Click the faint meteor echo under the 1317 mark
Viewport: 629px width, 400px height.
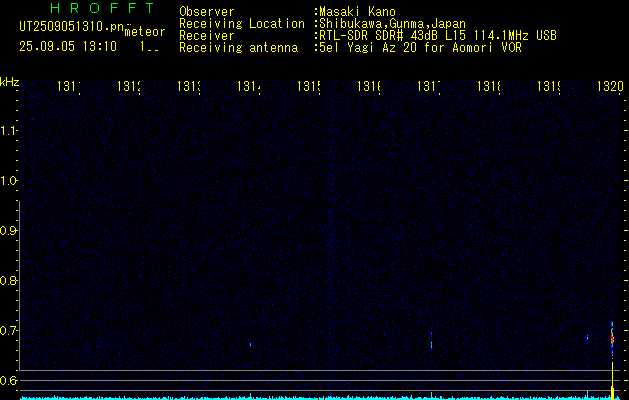pos(431,341)
